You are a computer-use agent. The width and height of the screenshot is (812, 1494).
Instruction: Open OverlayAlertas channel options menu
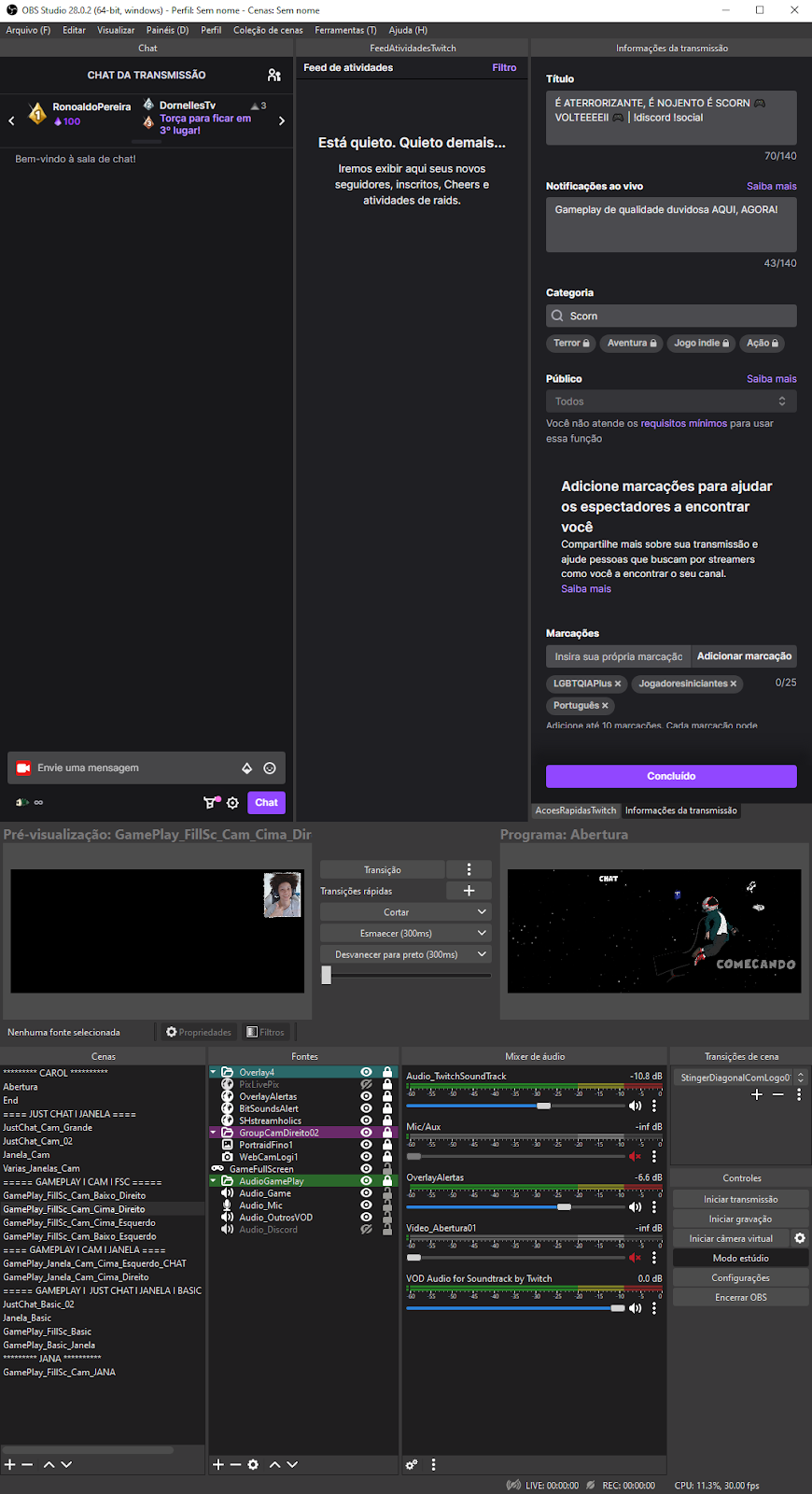coord(654,1206)
